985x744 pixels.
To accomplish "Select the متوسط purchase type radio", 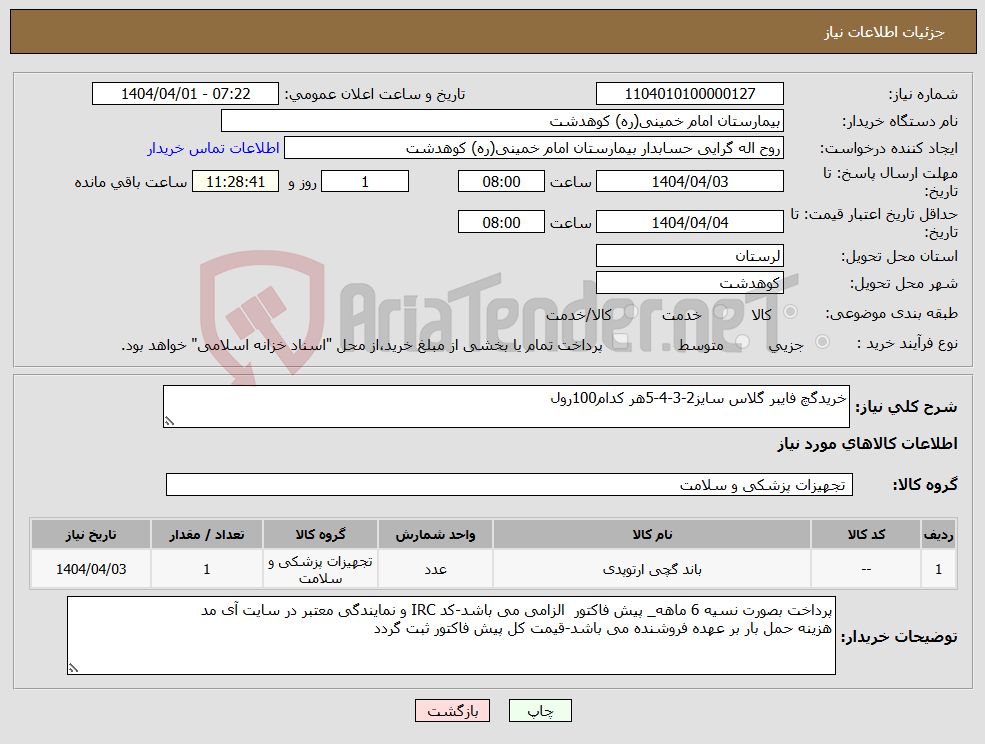I will coord(742,342).
